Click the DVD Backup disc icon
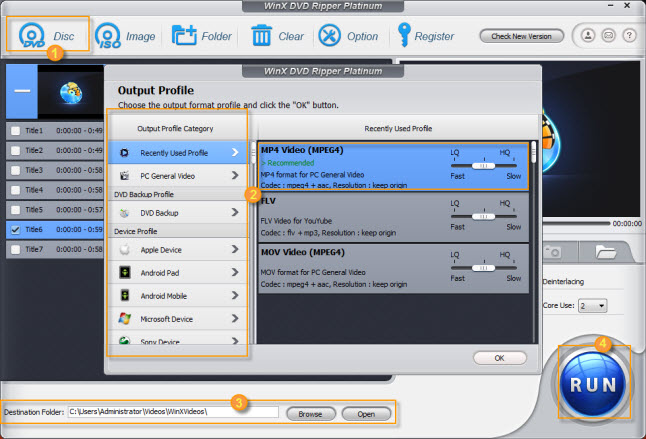 [124, 213]
